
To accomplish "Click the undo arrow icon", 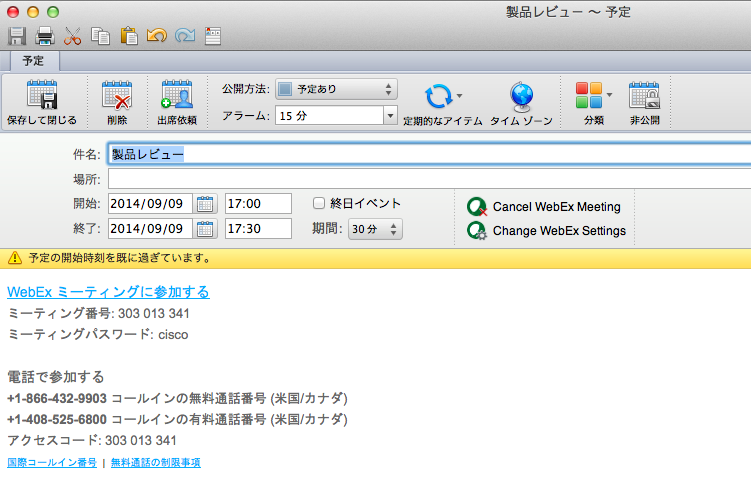I will (157, 37).
